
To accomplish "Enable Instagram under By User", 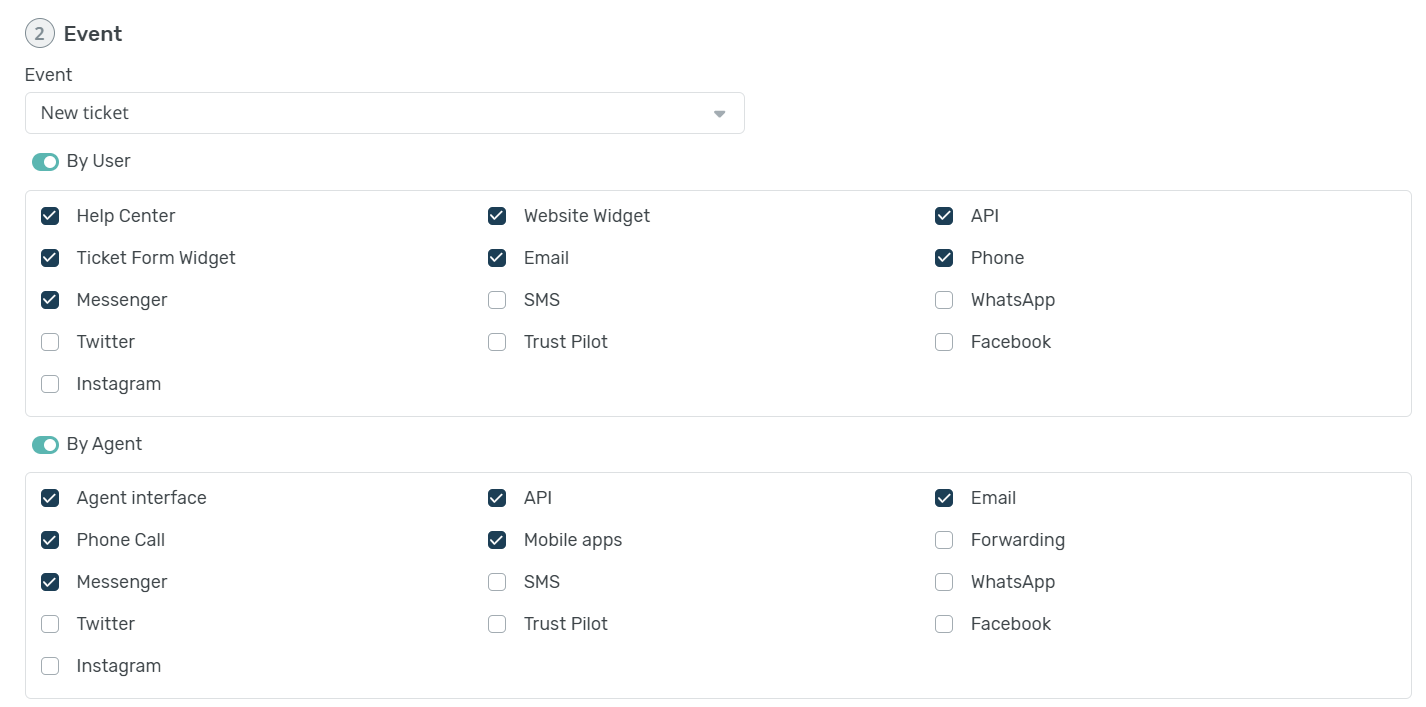I will point(50,384).
